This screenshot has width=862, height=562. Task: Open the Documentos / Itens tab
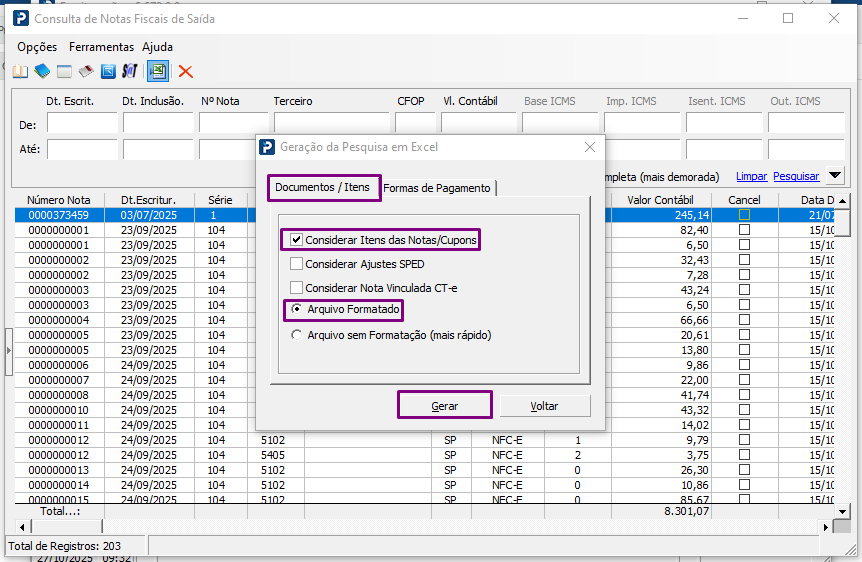click(x=323, y=188)
